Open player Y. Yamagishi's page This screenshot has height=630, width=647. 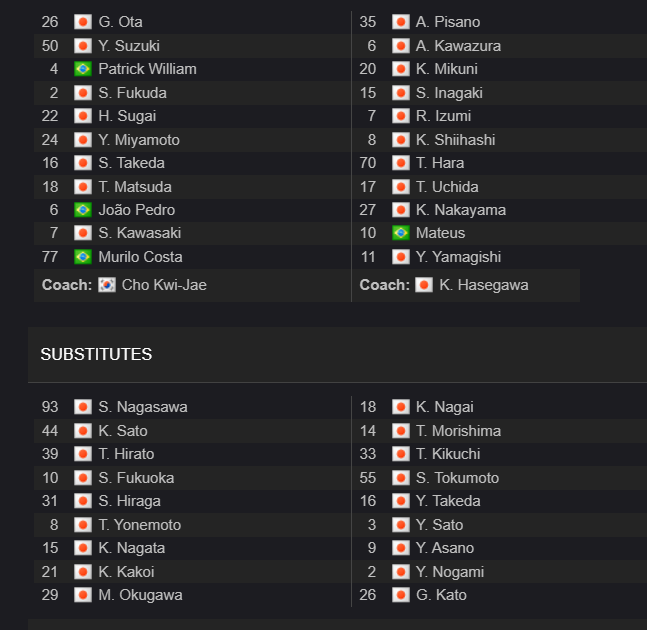(x=458, y=257)
